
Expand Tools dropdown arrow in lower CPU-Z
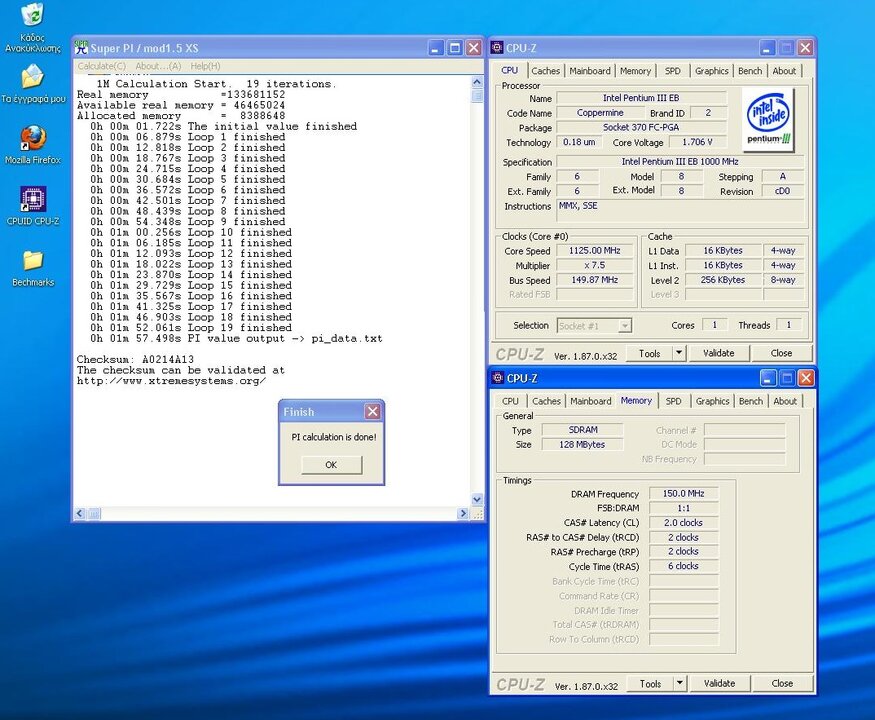[679, 683]
